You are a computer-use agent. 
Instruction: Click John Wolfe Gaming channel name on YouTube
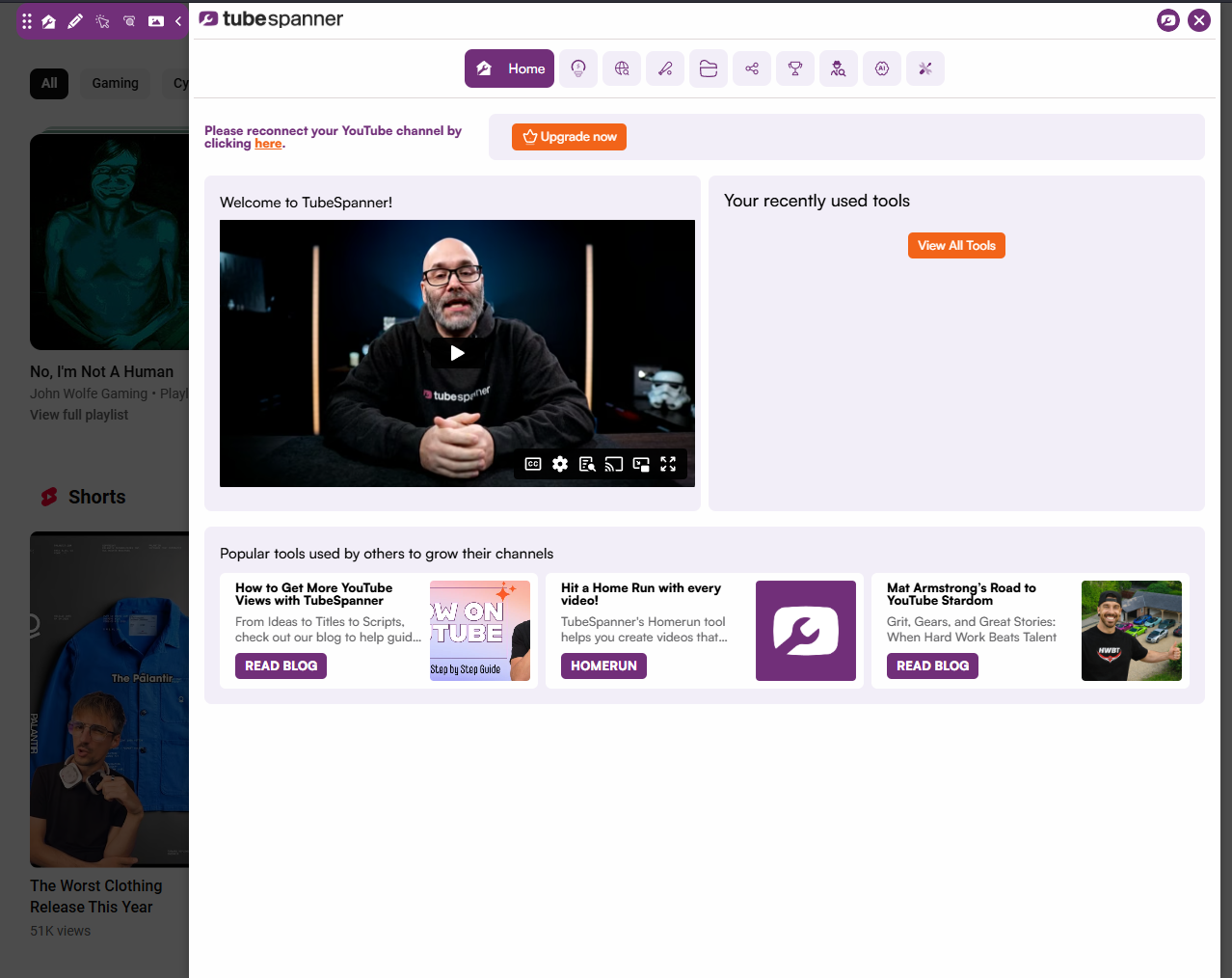tap(89, 394)
